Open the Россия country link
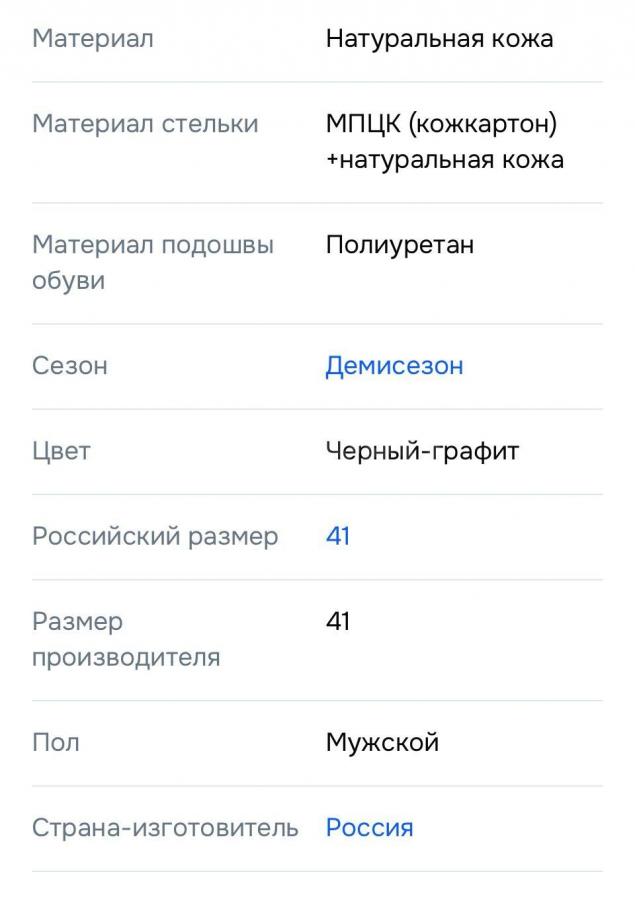 click(x=369, y=828)
